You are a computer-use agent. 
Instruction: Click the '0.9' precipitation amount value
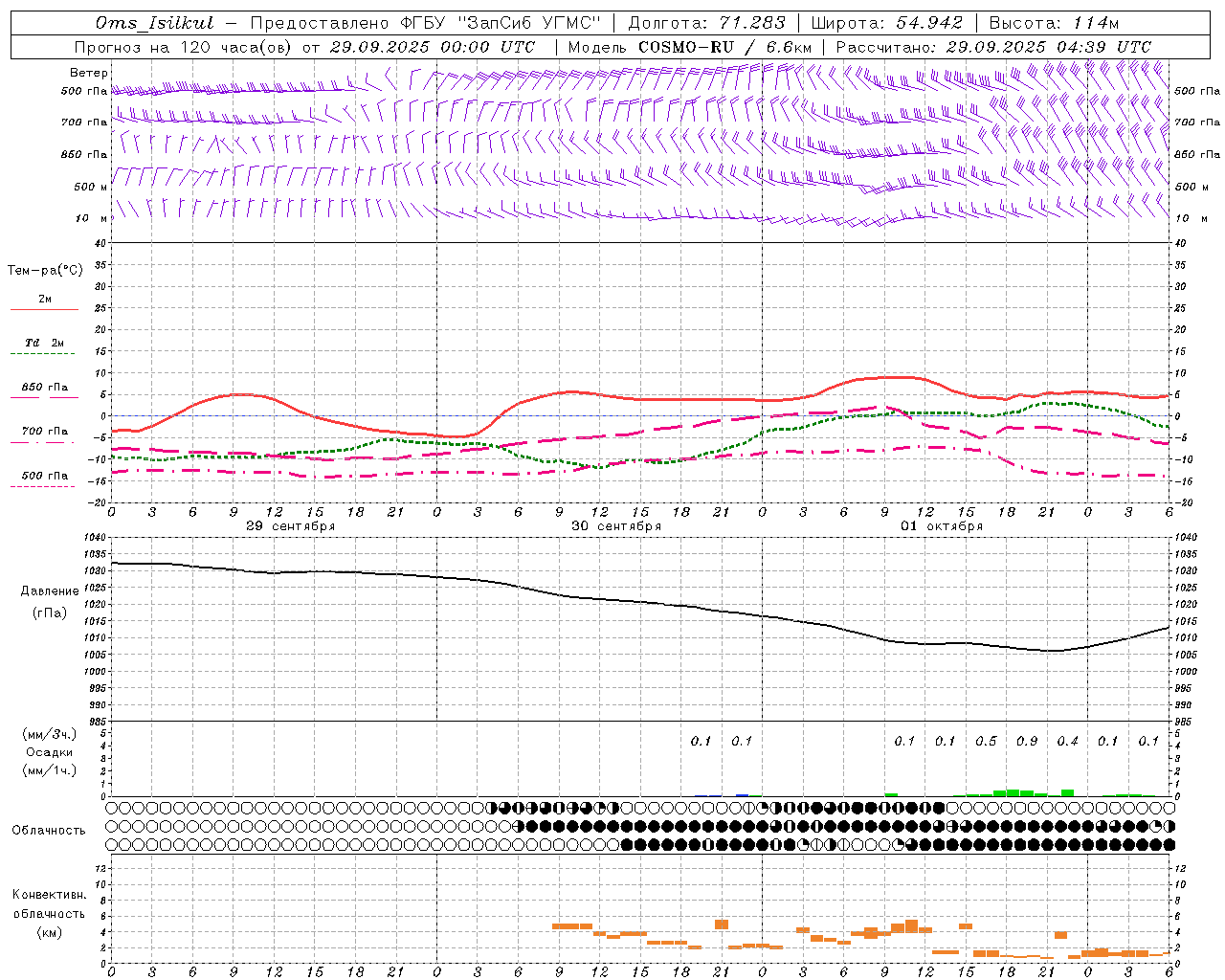(1027, 741)
